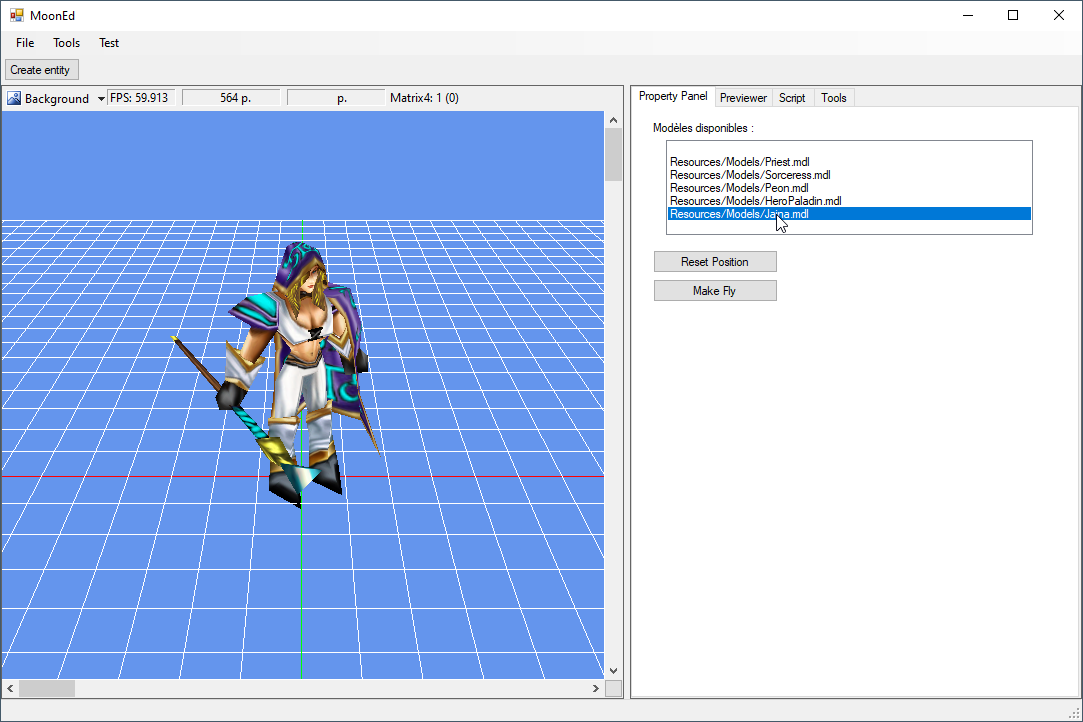This screenshot has height=722, width=1083.
Task: Select Priest.mdl in the model list
Action: [x=740, y=162]
